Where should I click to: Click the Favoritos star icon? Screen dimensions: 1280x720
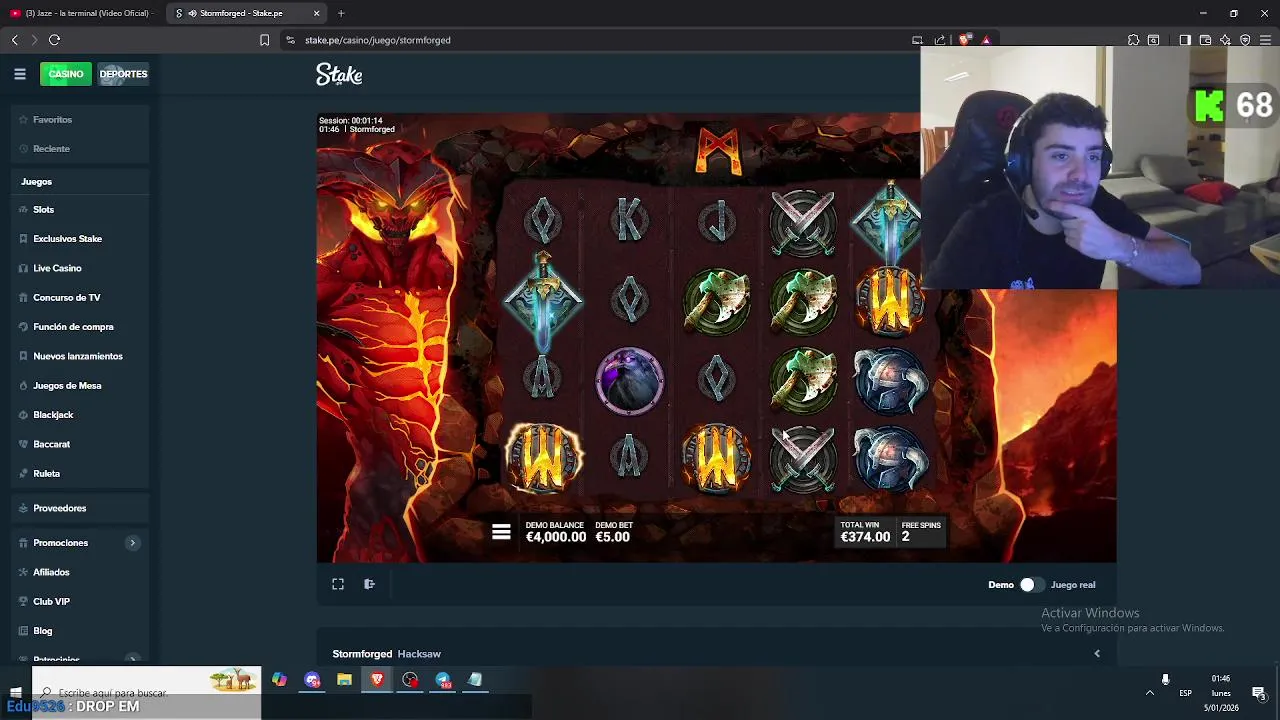(23, 120)
